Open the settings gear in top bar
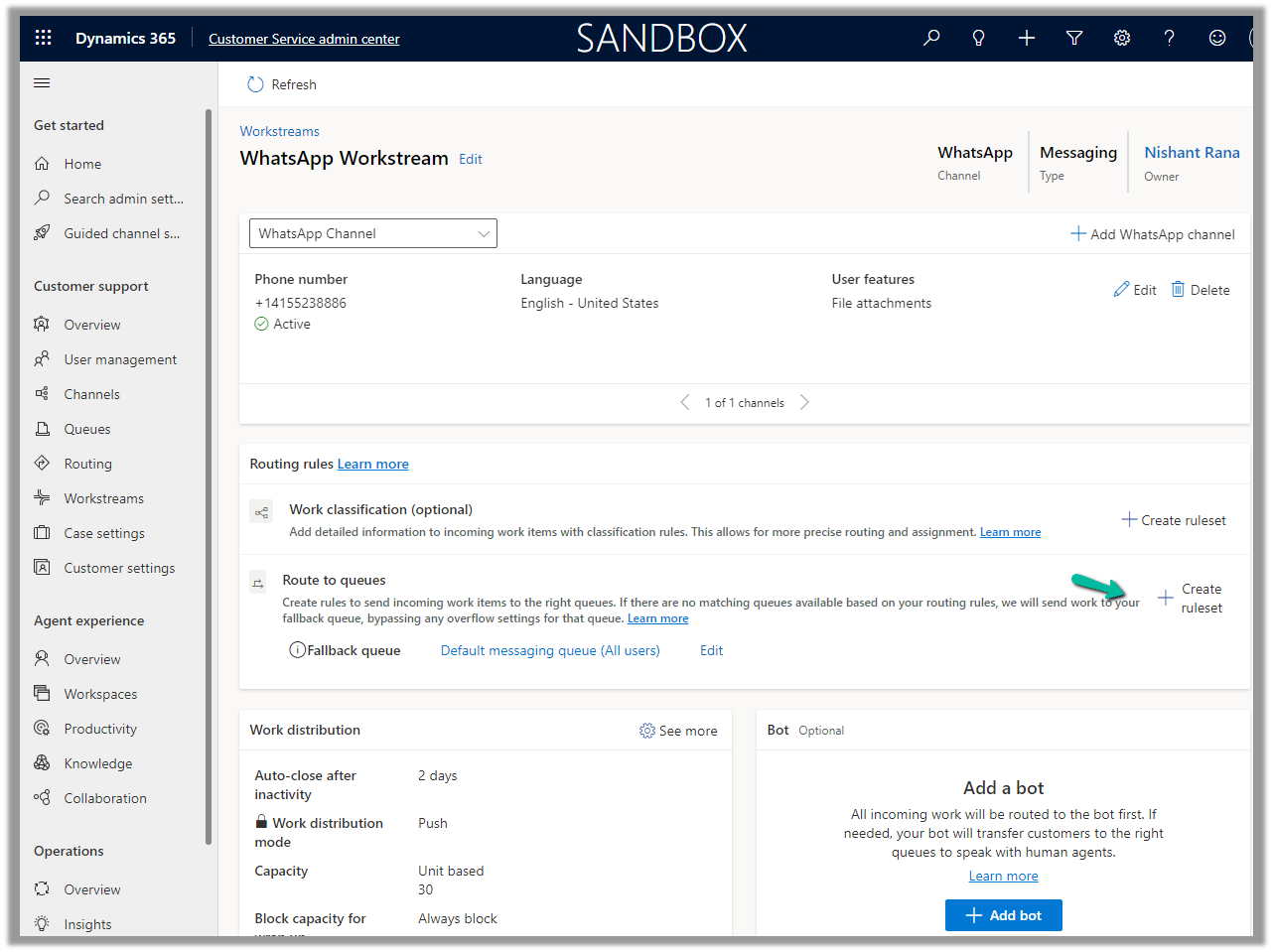Viewport: 1273px width, 952px height. 1122,38
